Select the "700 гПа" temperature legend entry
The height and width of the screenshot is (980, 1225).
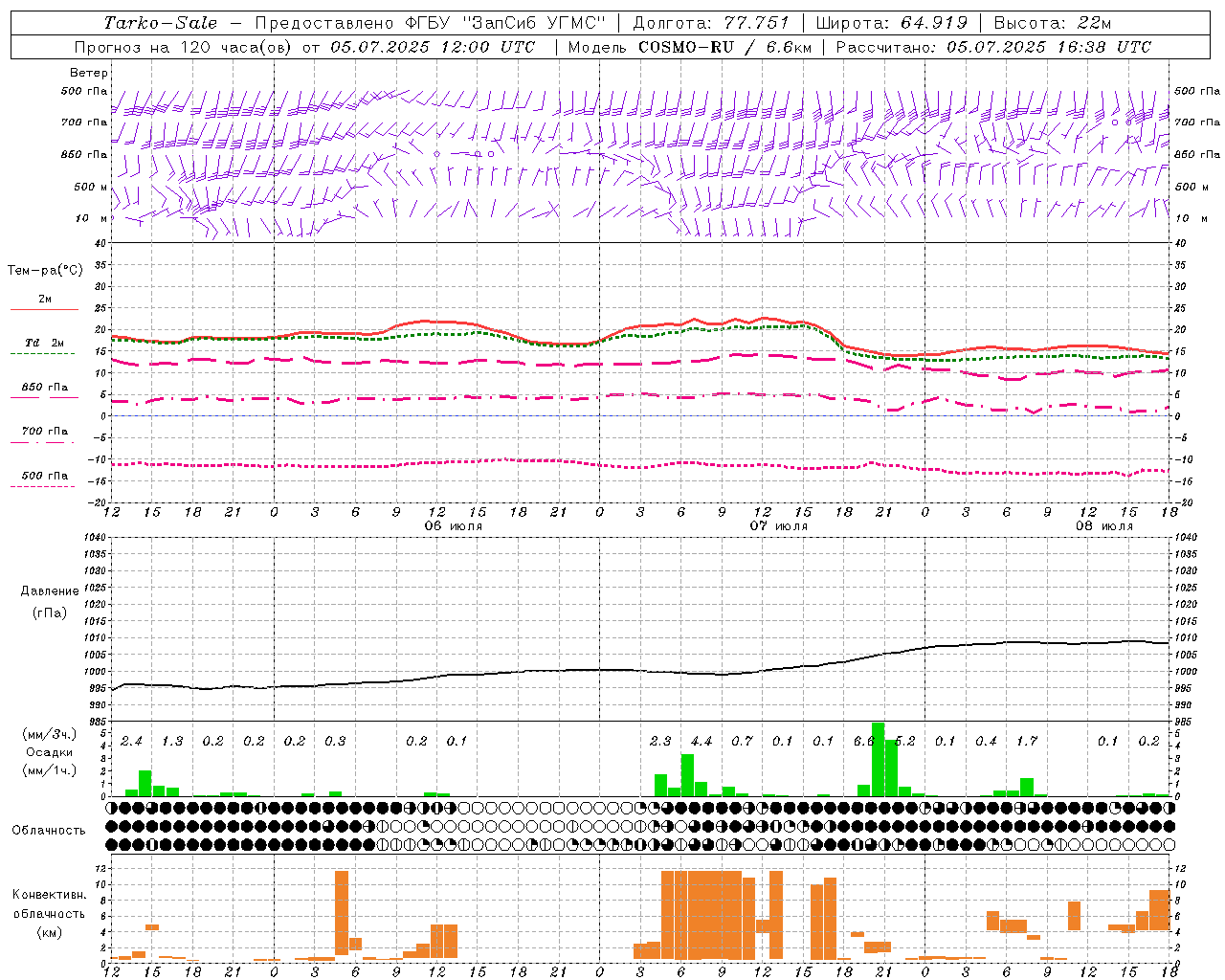(44, 432)
